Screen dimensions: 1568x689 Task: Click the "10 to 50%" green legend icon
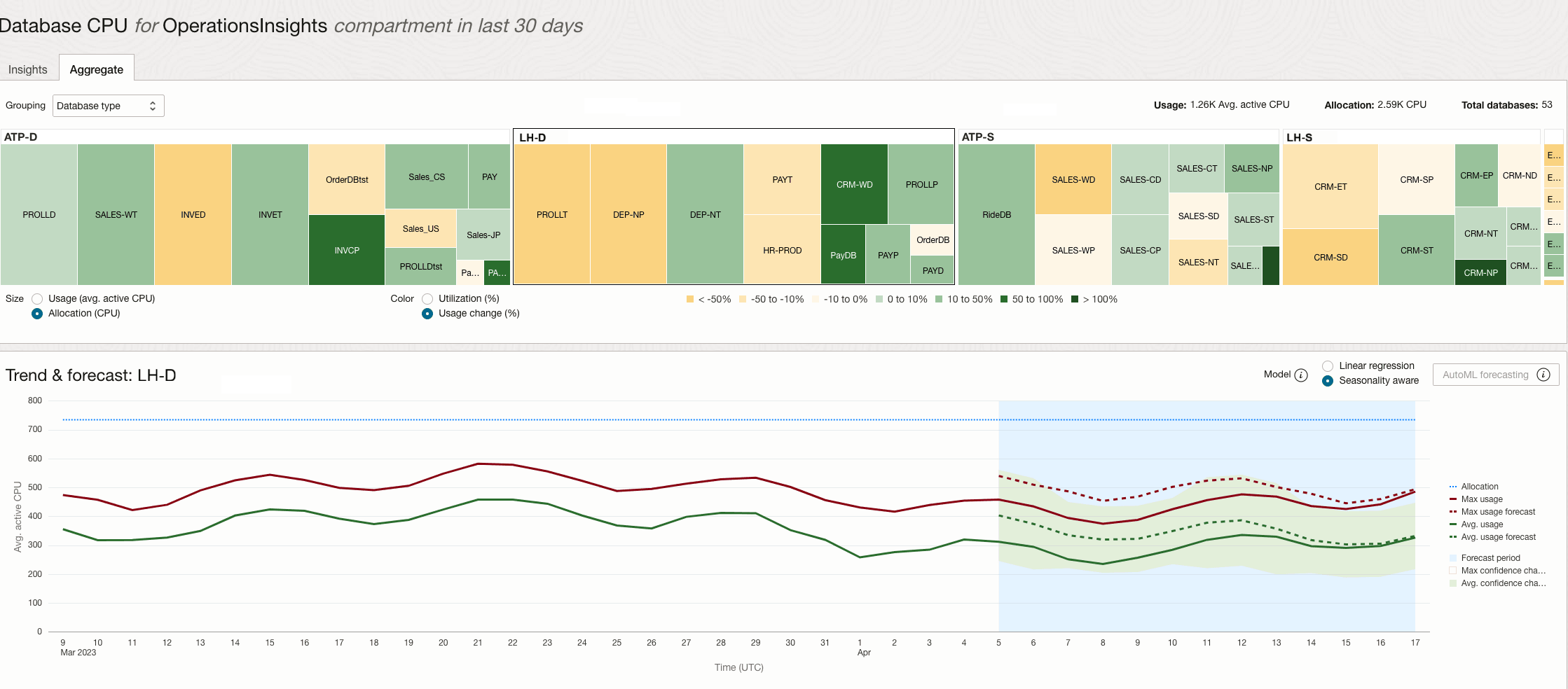(x=940, y=299)
